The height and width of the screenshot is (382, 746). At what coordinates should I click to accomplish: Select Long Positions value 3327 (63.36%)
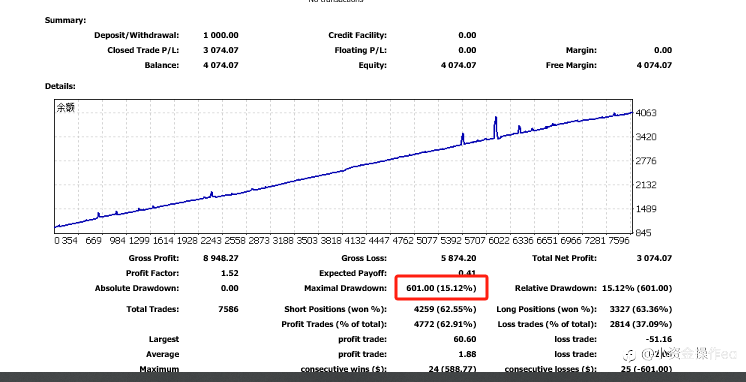pyautogui.click(x=641, y=309)
